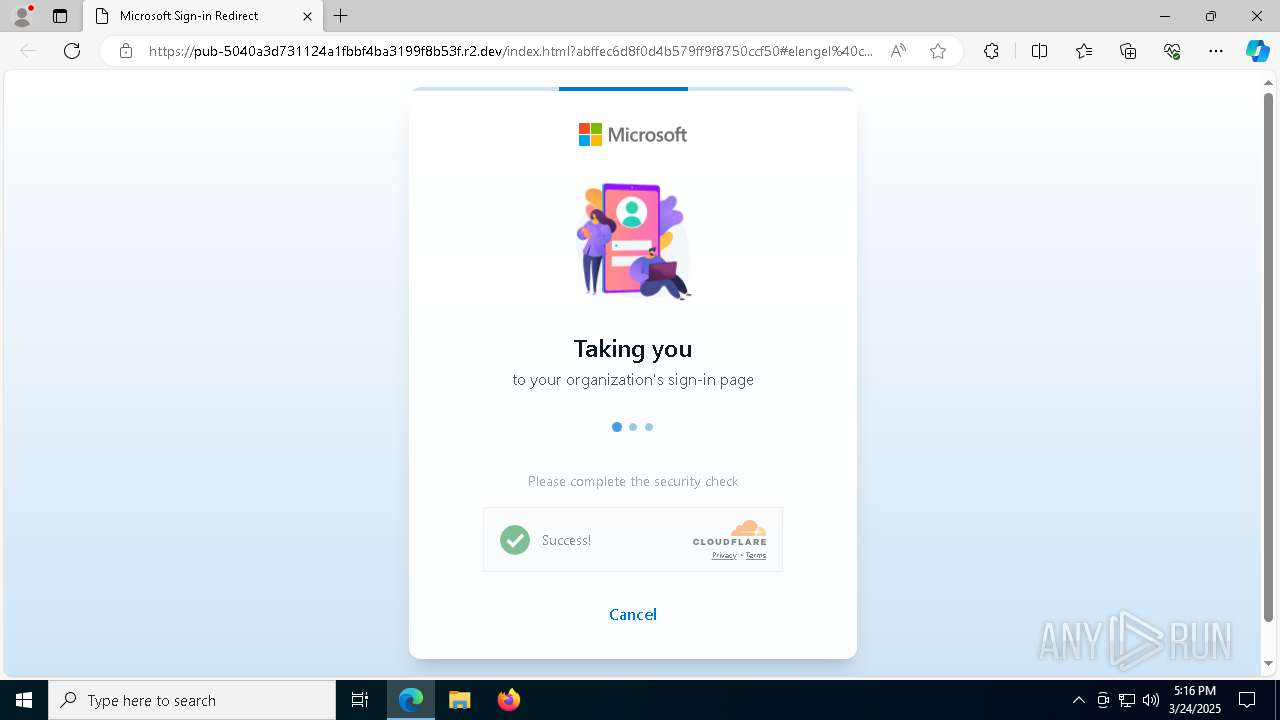Open Browser essentials heart icon
The width and height of the screenshot is (1280, 720).
pyautogui.click(x=1172, y=51)
